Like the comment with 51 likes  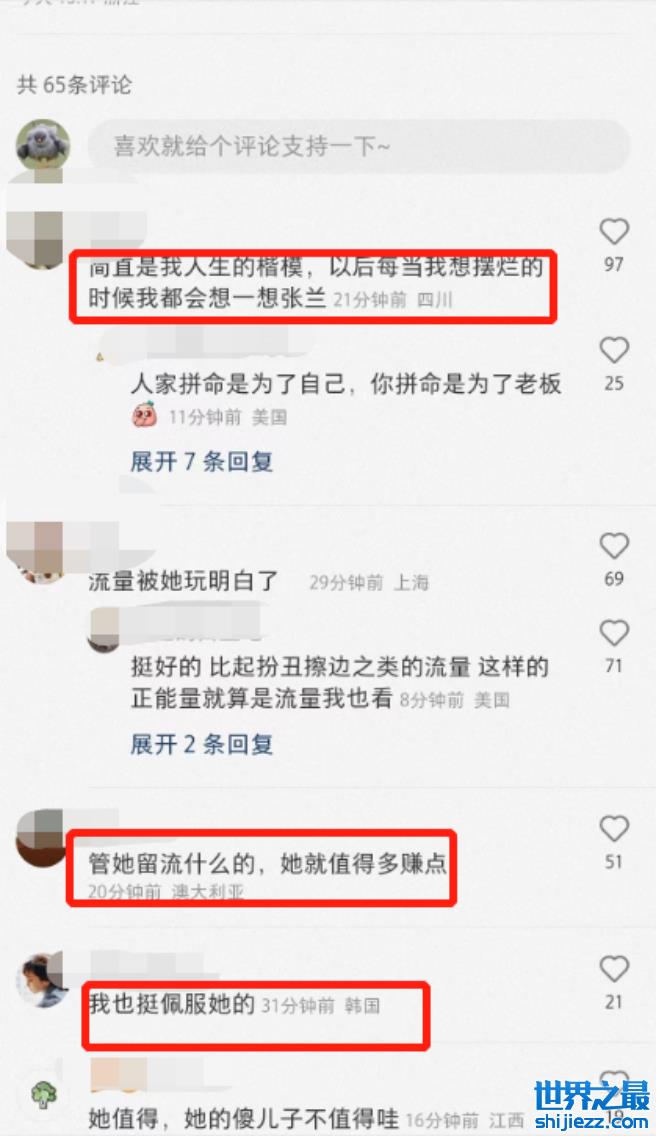614,829
